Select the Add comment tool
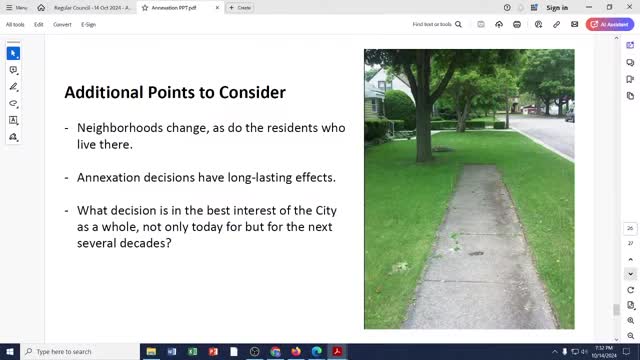The width and height of the screenshot is (640, 360). 13,70
